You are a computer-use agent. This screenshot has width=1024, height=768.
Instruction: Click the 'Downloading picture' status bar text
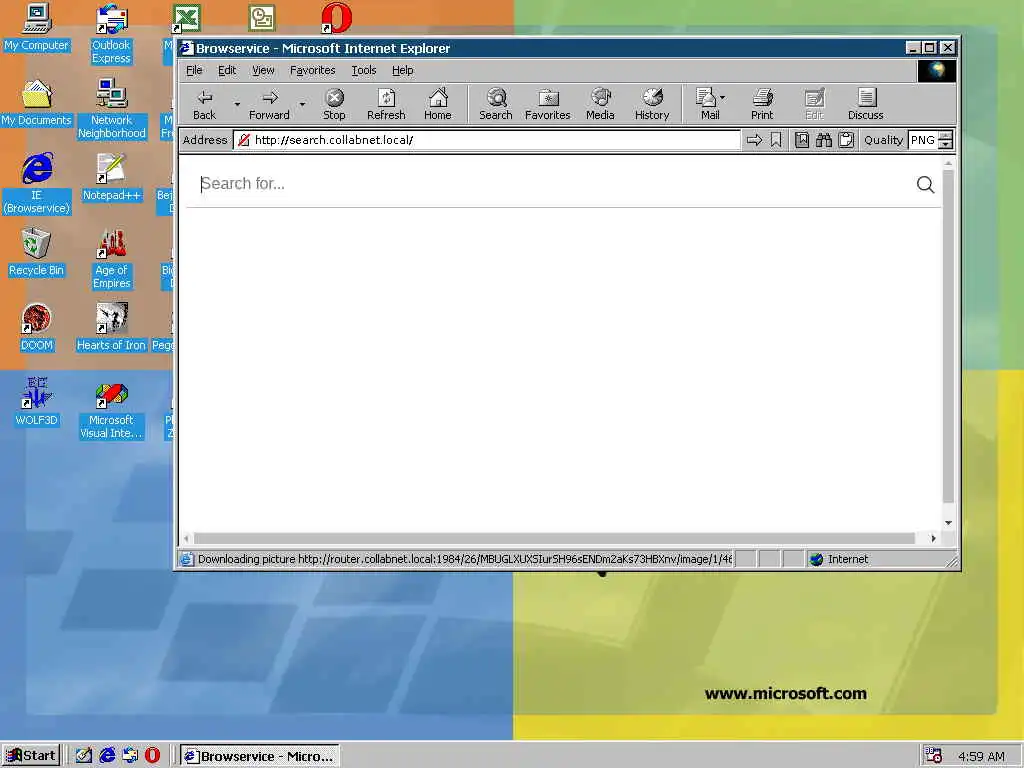point(464,559)
